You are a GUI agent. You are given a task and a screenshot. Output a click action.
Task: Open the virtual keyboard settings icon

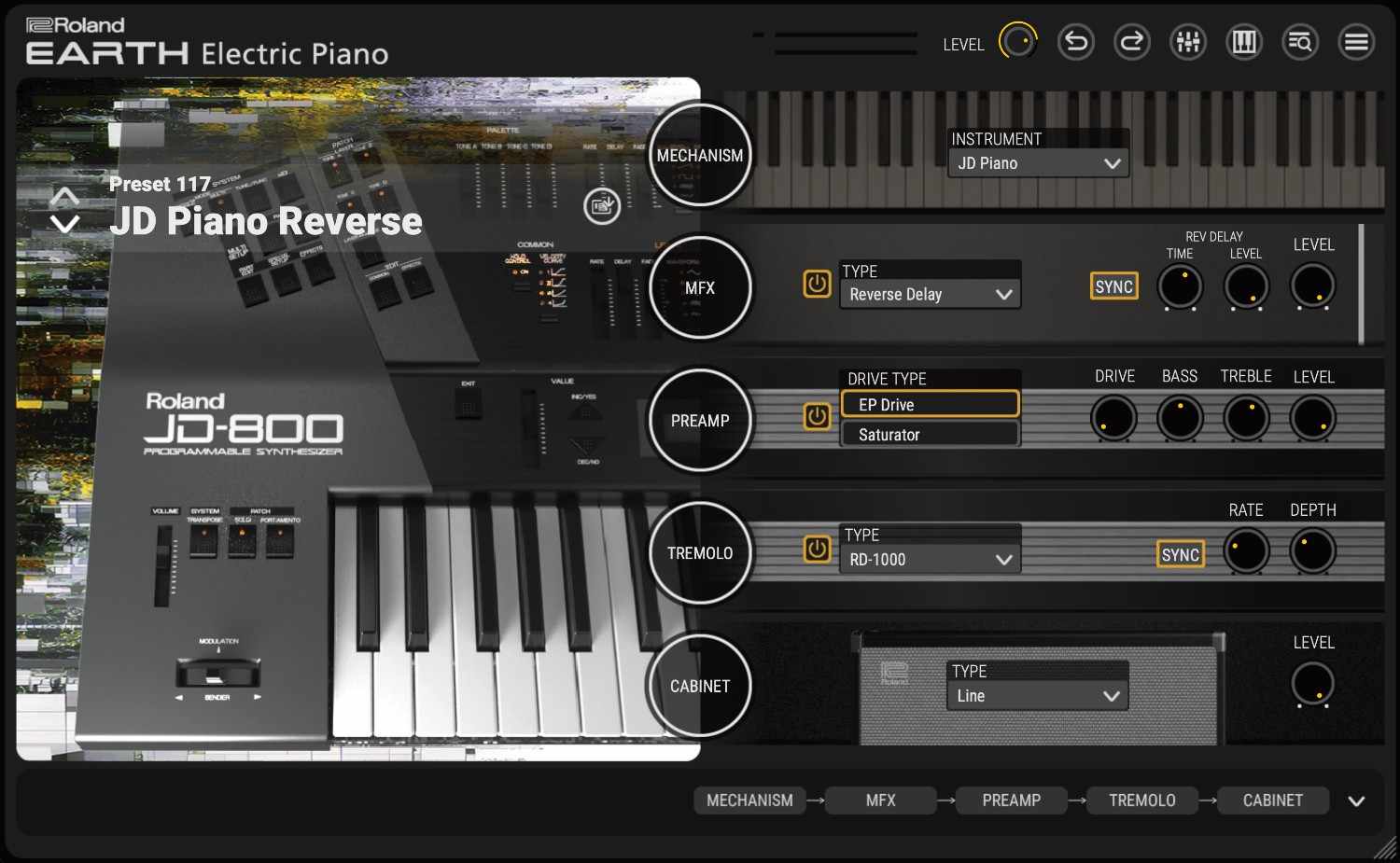pos(1244,42)
